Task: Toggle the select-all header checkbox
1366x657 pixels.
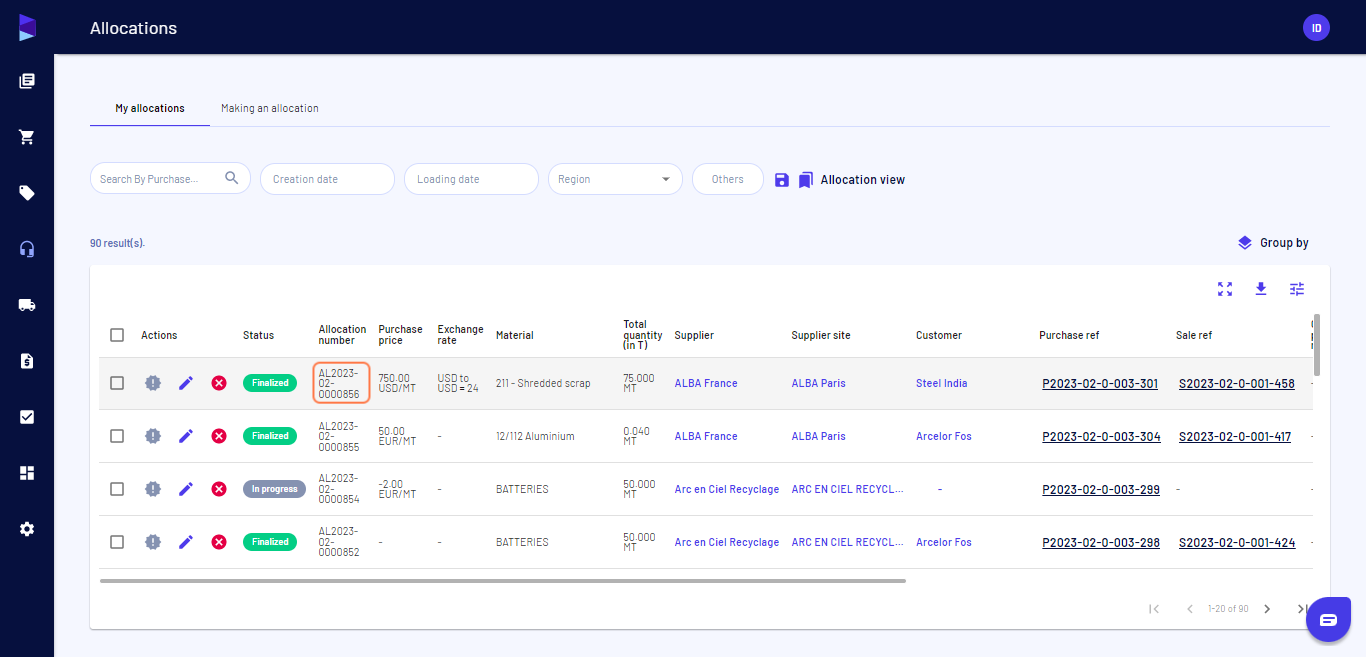Action: pos(117,335)
